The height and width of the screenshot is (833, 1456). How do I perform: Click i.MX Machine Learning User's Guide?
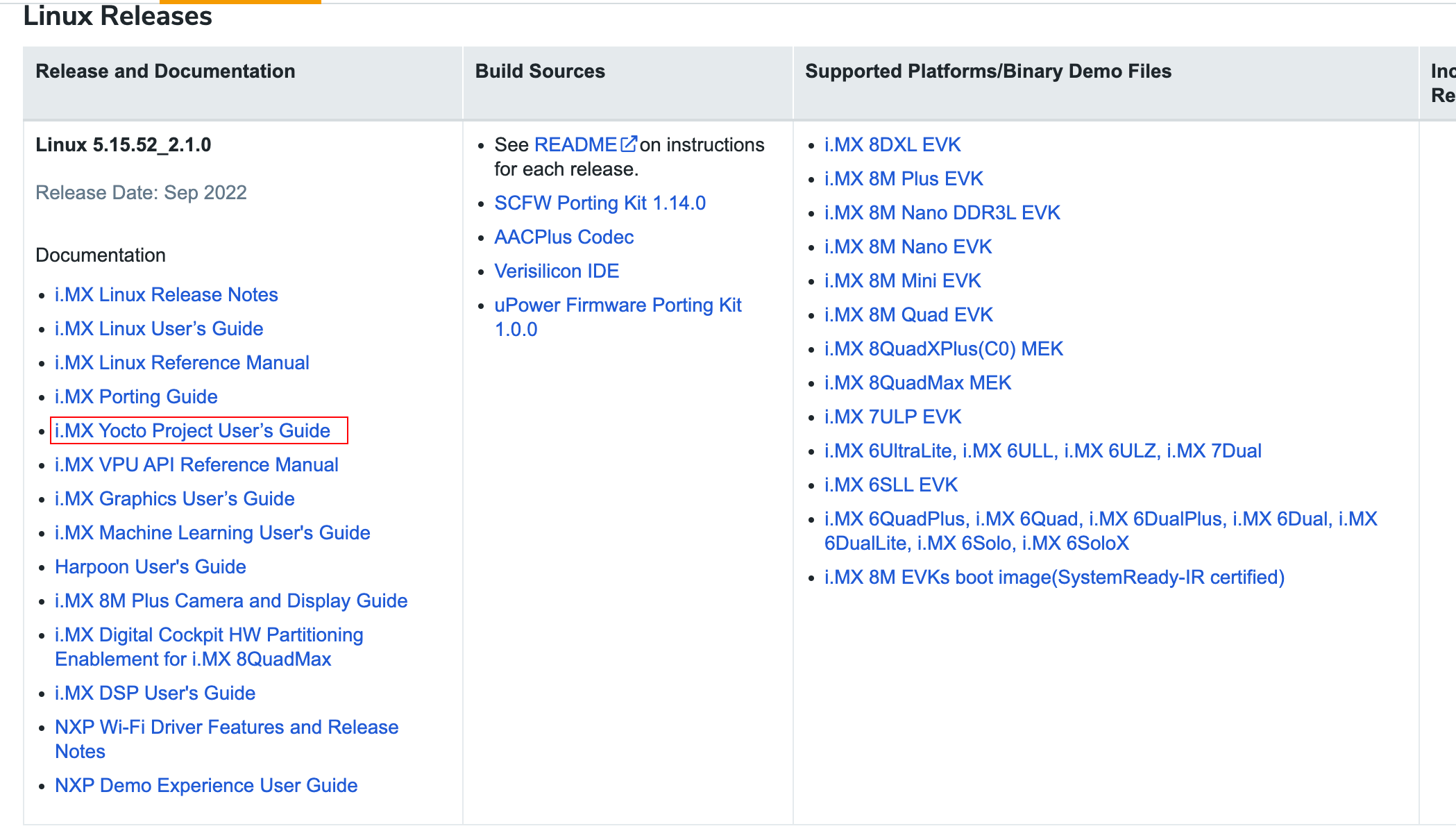click(x=212, y=532)
